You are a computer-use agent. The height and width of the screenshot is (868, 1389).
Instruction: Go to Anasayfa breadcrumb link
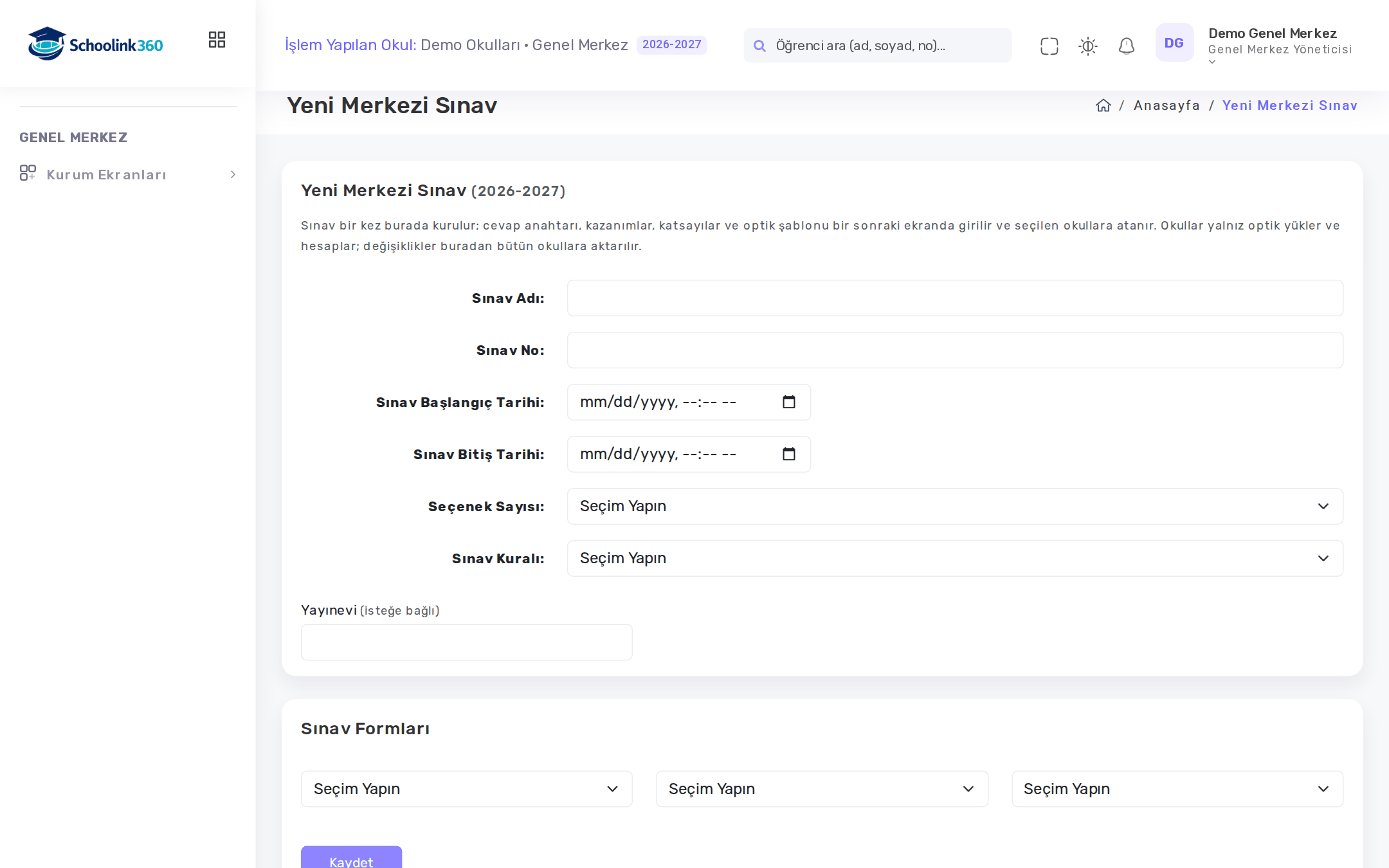click(x=1167, y=105)
